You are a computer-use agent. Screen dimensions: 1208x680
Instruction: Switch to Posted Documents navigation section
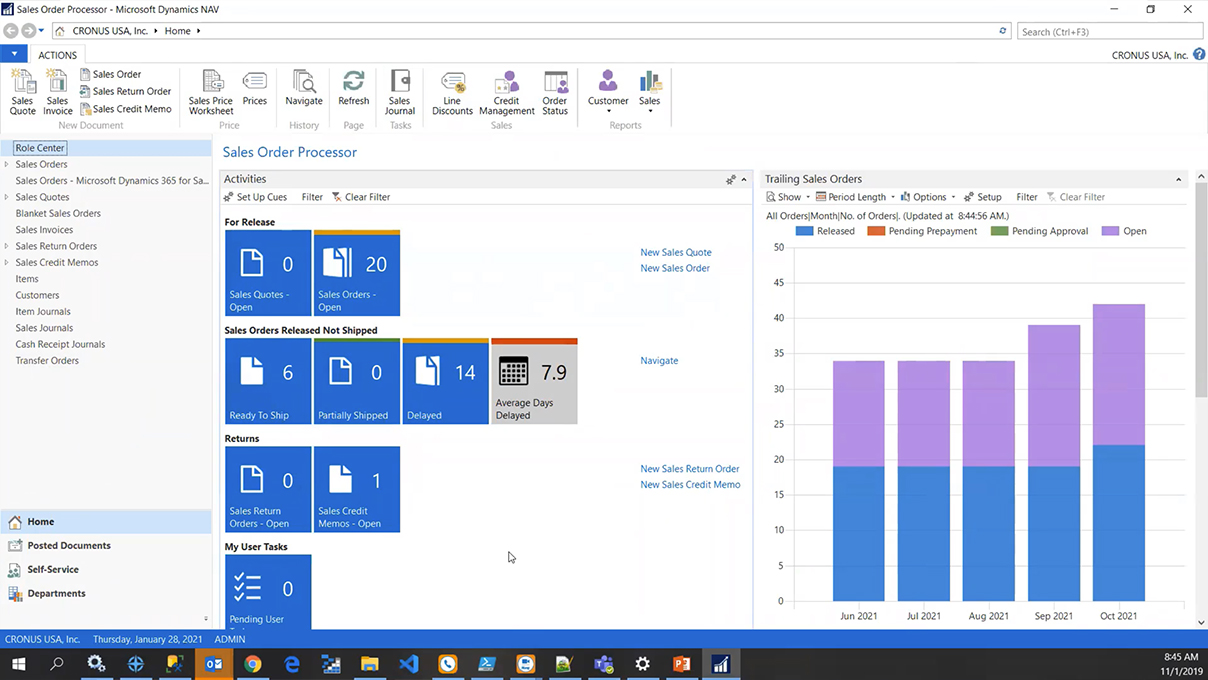click(x=69, y=545)
